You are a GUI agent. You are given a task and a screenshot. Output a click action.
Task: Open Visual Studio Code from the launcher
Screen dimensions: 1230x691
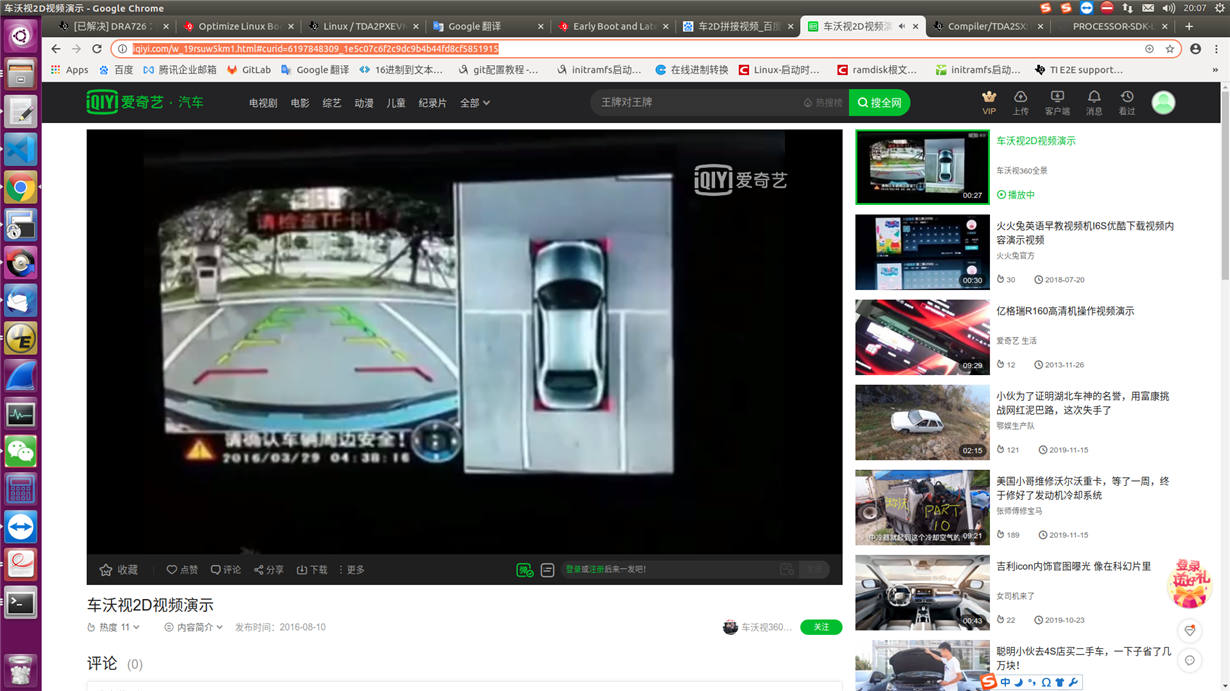20,150
